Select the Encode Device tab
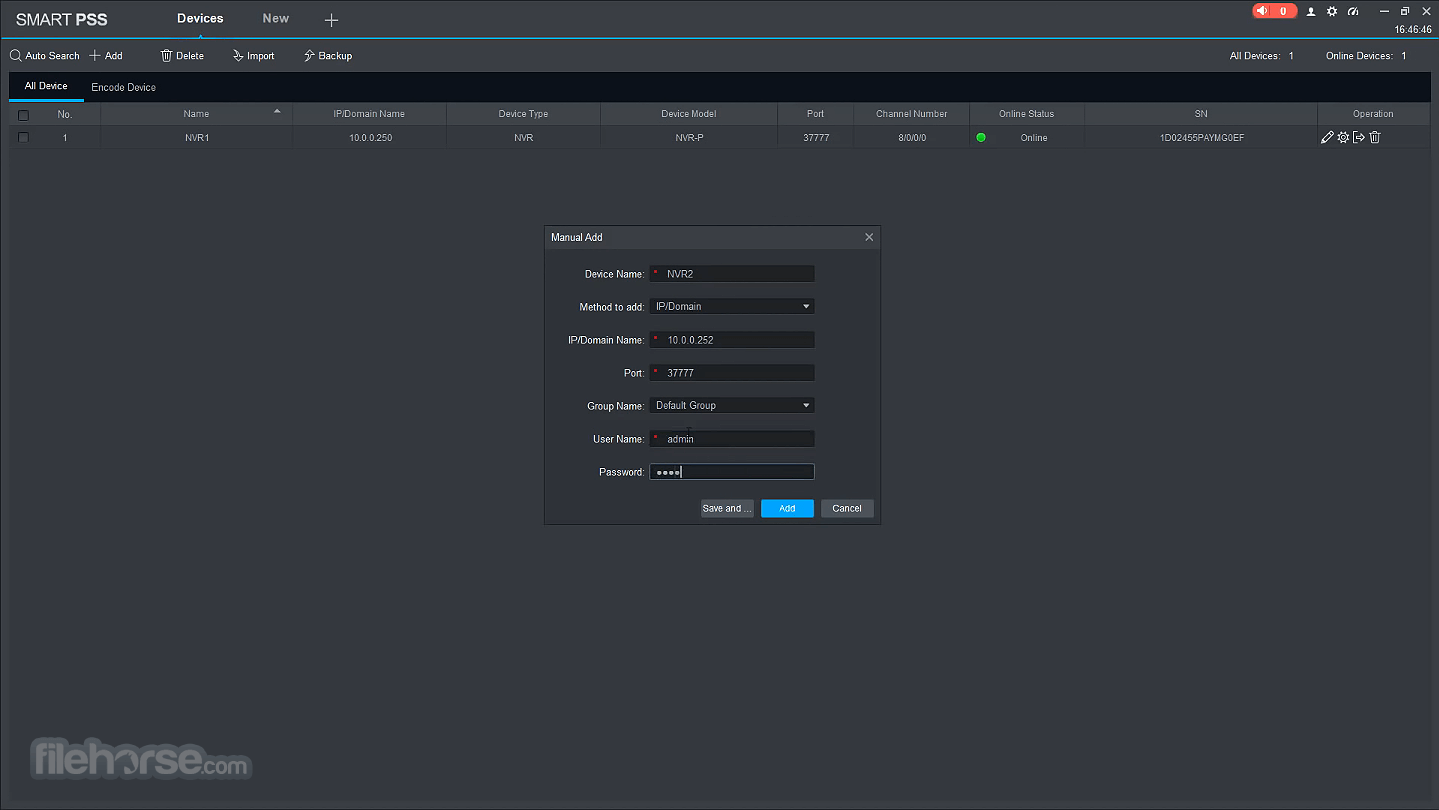The height and width of the screenshot is (810, 1439). 124,87
